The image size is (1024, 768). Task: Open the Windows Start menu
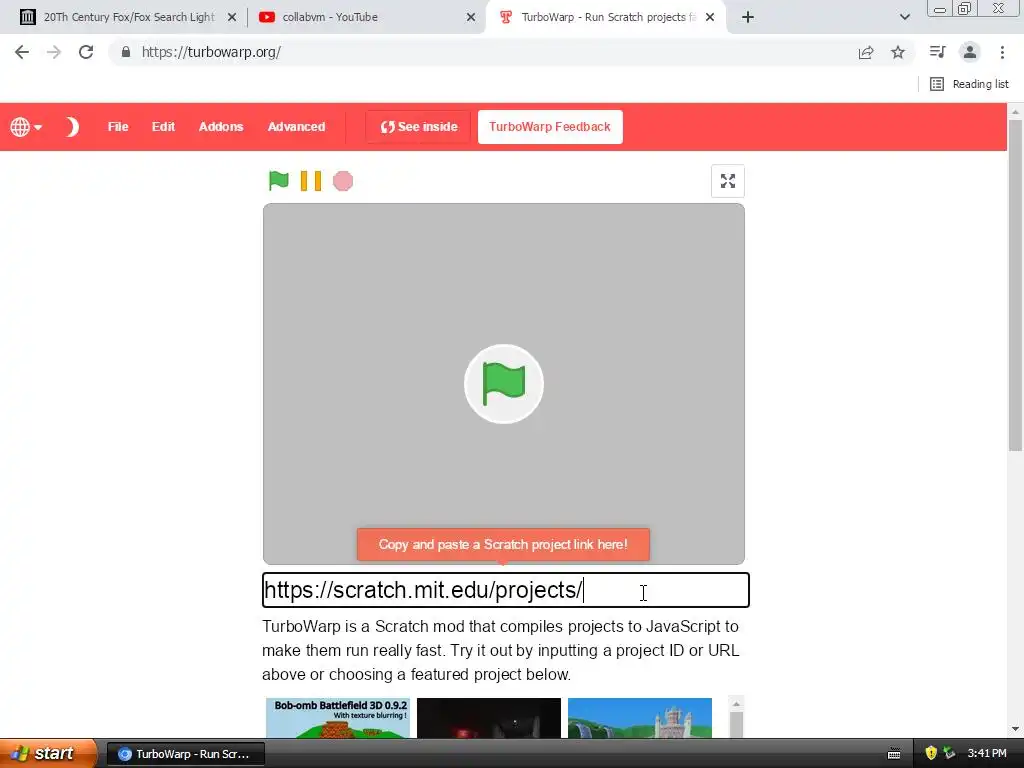pyautogui.click(x=48, y=754)
